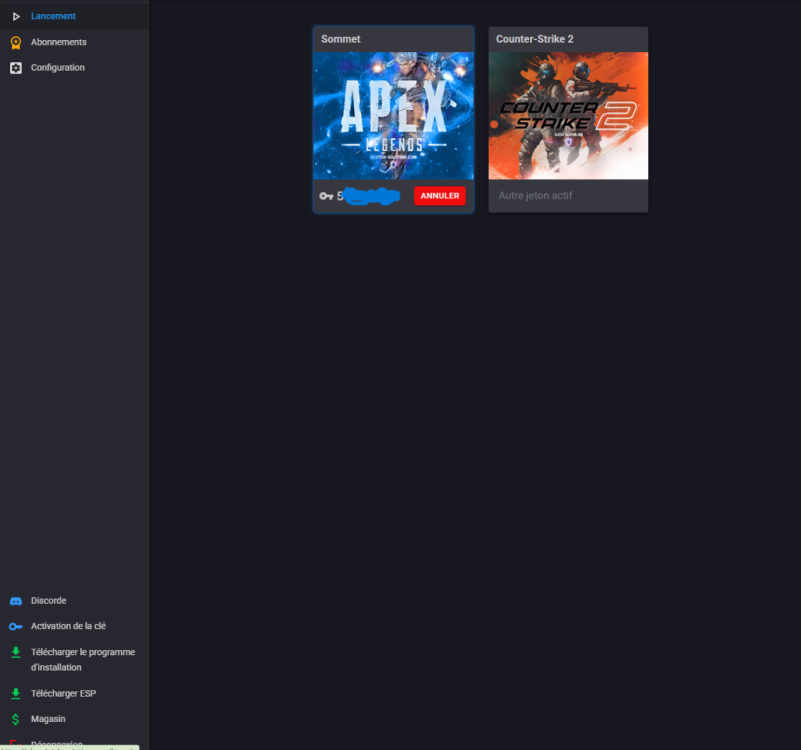The height and width of the screenshot is (750, 801).
Task: Open the Configuration menu entry
Action: pos(57,68)
